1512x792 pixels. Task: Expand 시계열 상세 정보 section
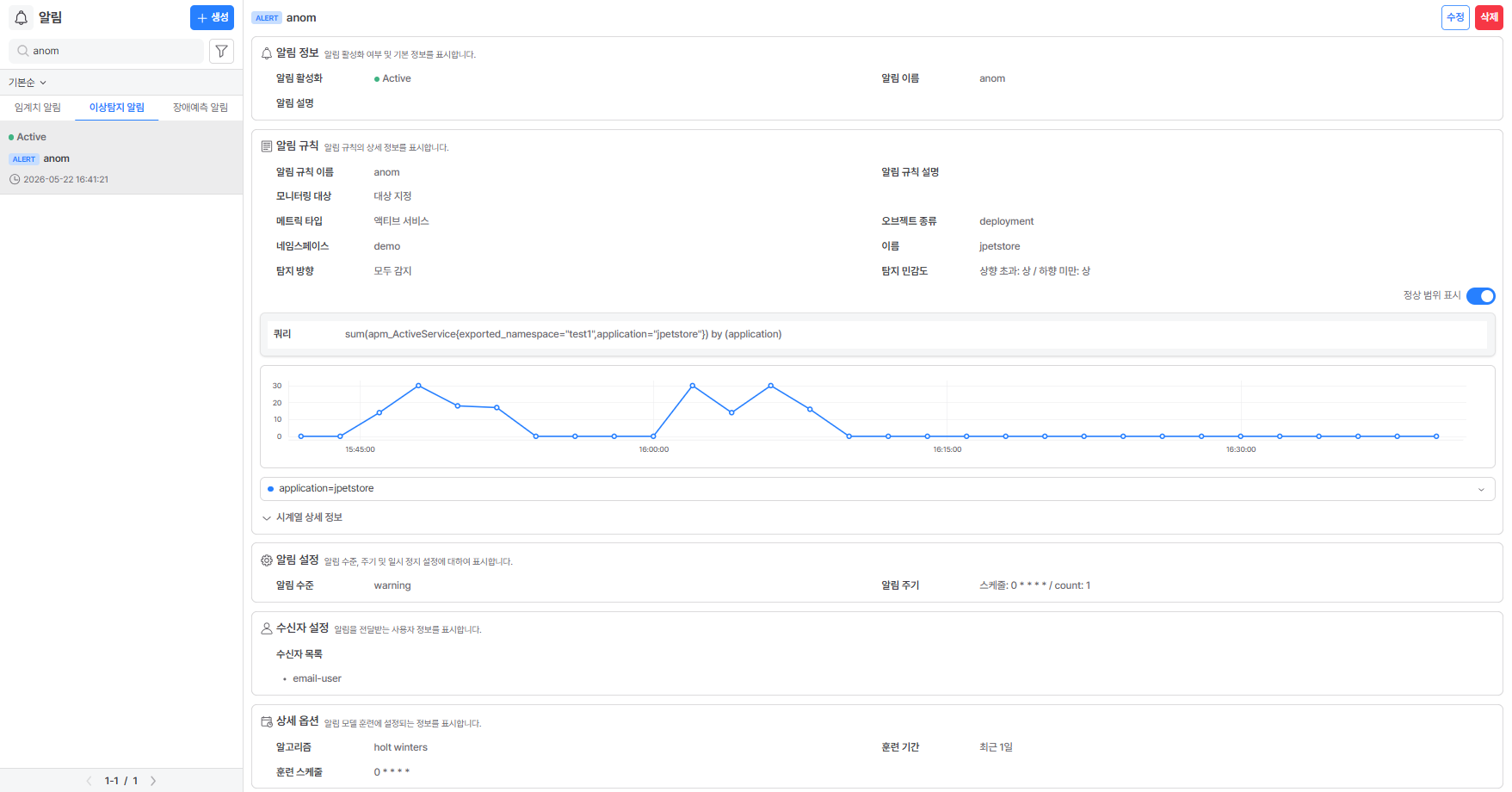tap(302, 517)
